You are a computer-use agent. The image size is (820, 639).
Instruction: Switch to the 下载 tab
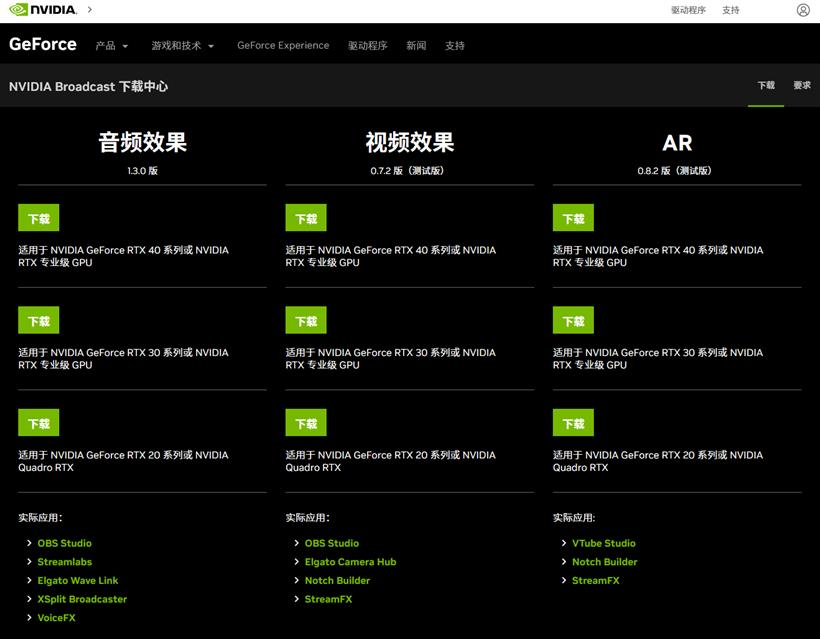(766, 85)
